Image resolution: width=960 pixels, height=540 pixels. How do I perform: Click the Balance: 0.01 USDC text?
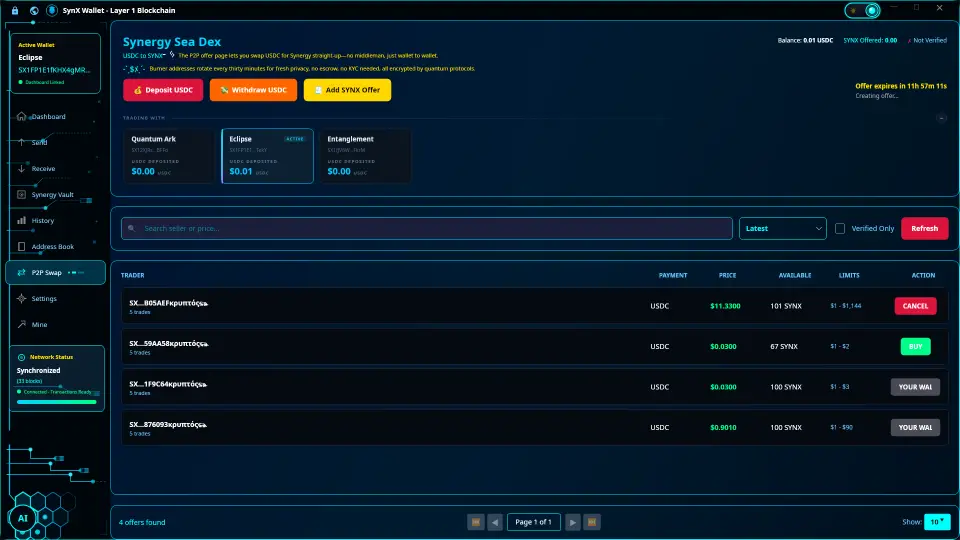[805, 40]
